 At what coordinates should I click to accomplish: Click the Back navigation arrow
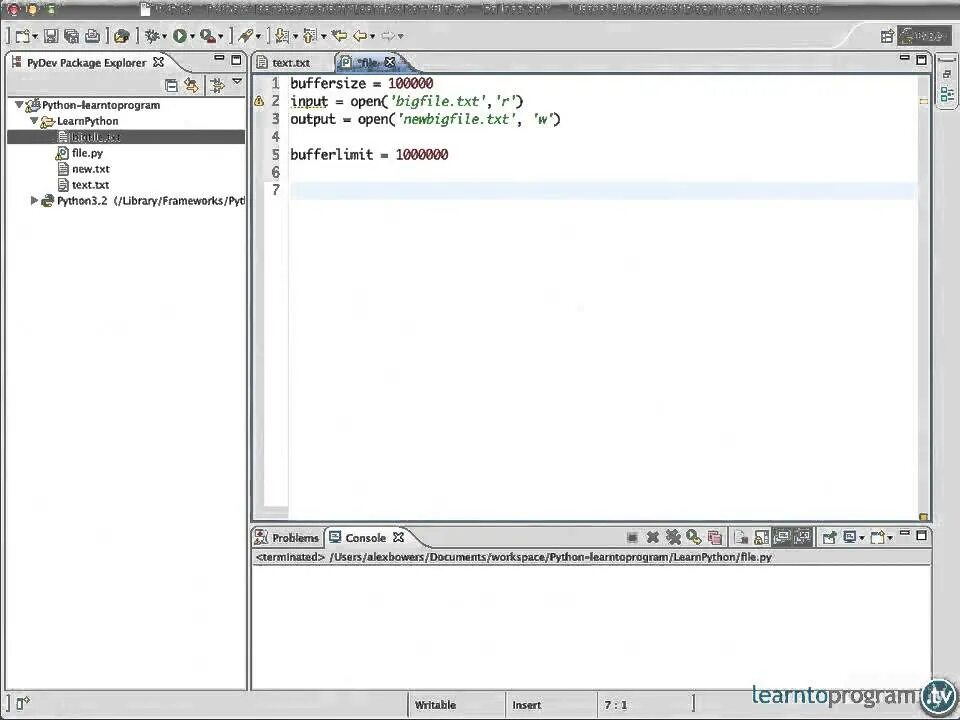tap(360, 36)
